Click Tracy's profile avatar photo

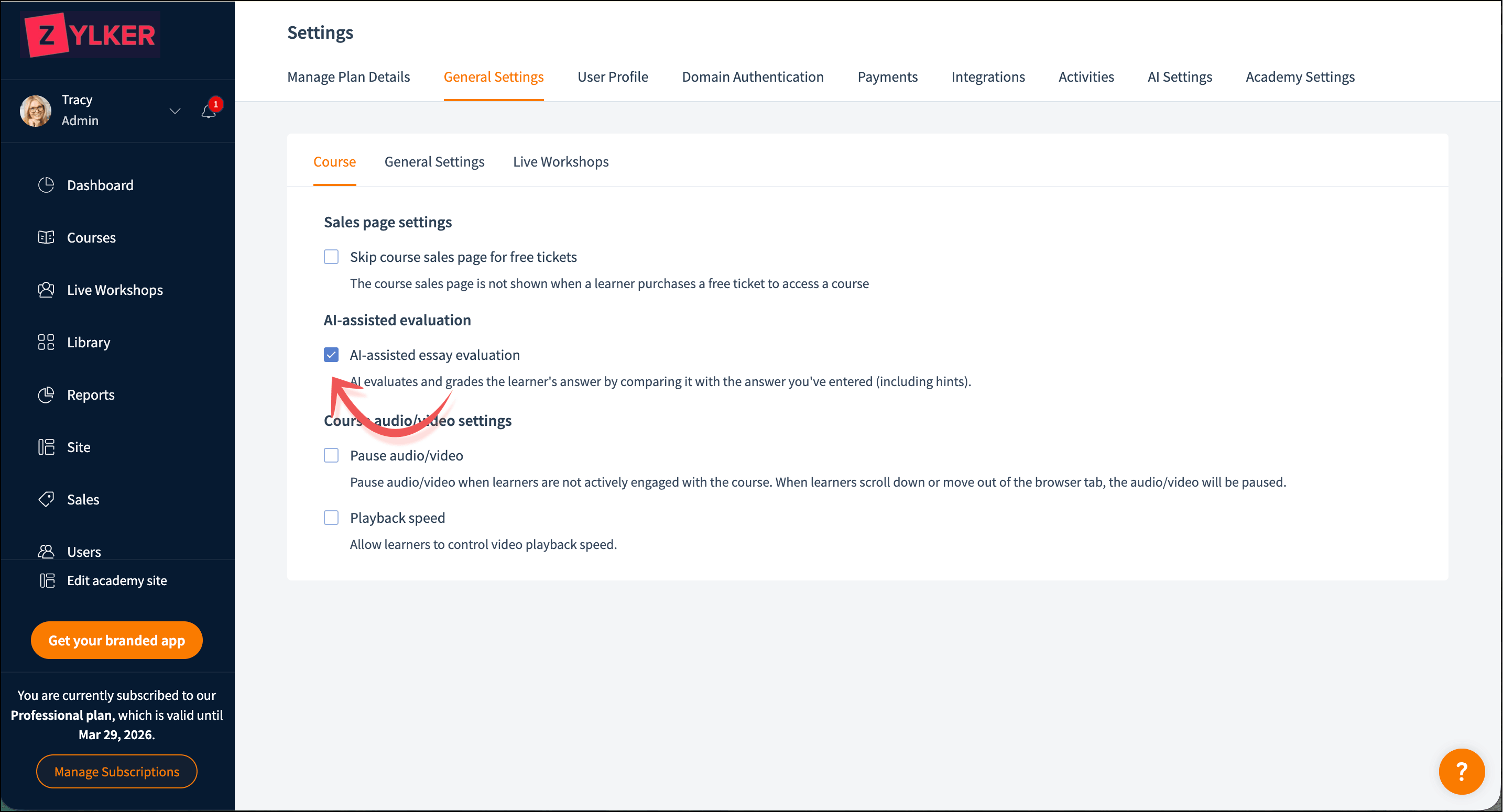click(x=36, y=111)
